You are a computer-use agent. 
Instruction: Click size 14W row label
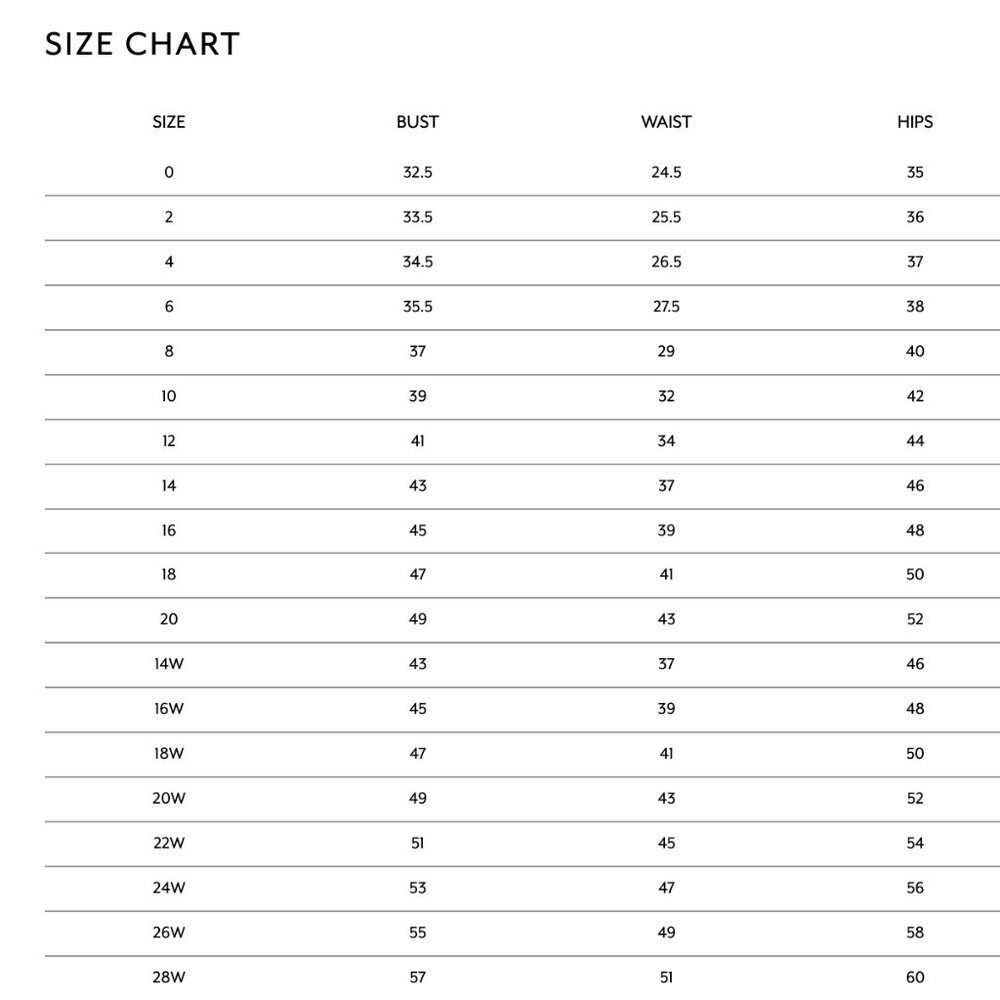(x=169, y=664)
